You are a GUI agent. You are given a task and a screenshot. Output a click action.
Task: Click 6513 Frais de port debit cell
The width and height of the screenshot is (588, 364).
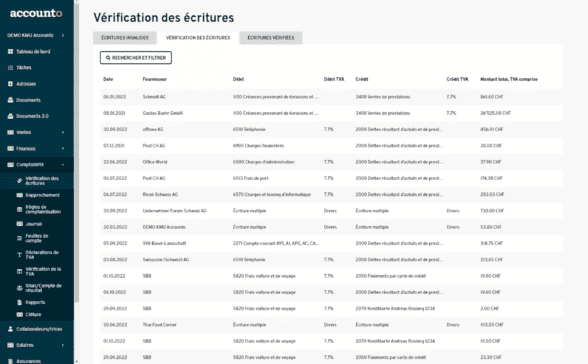pyautogui.click(x=250, y=178)
